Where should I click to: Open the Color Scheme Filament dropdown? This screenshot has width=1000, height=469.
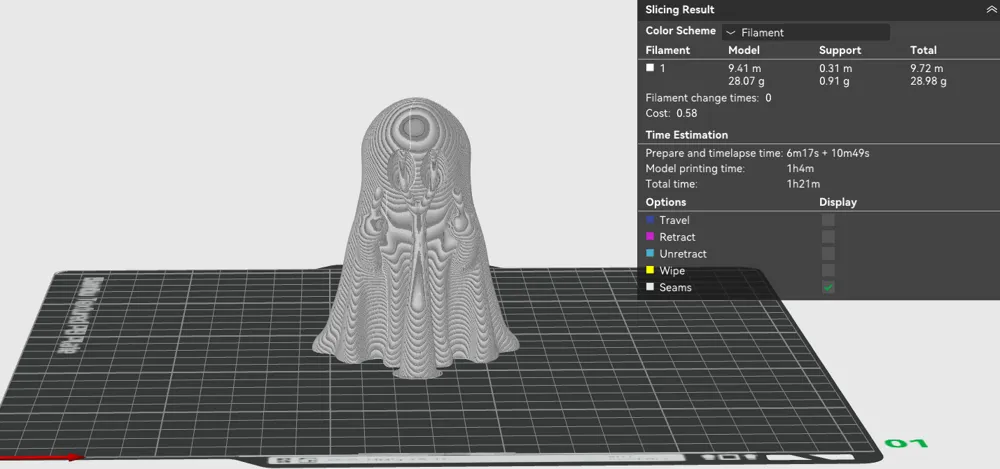point(805,32)
